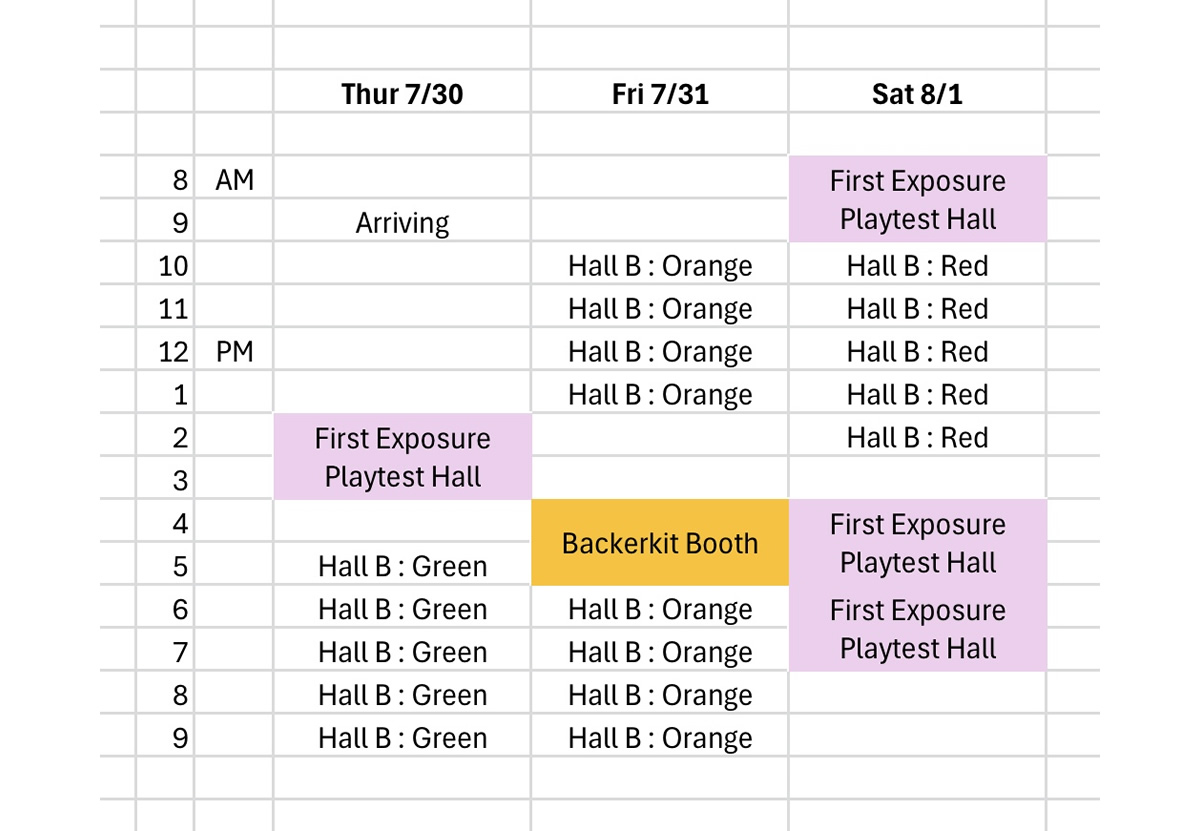Click Friday's 9 PM Hall B : Orange cell
The image size is (1200, 831).
tap(660, 736)
